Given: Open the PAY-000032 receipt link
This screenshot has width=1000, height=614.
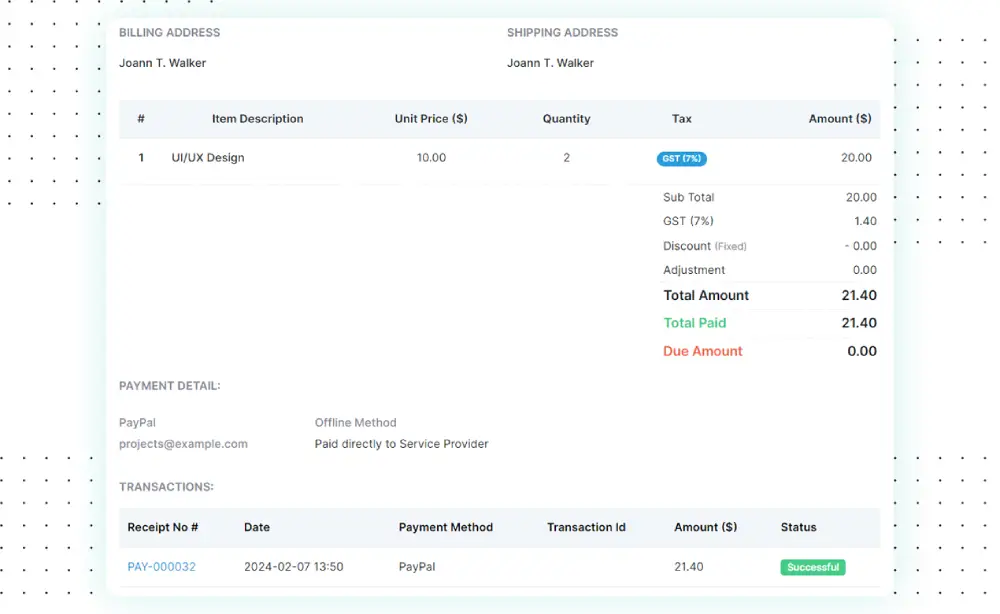Looking at the screenshot, I should click(x=161, y=566).
